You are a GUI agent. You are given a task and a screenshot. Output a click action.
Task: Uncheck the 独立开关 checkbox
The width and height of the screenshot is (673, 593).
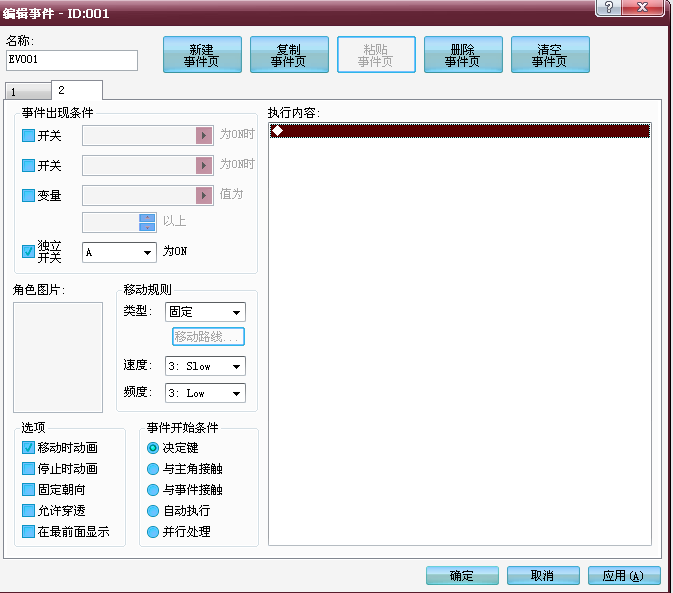coord(28,251)
